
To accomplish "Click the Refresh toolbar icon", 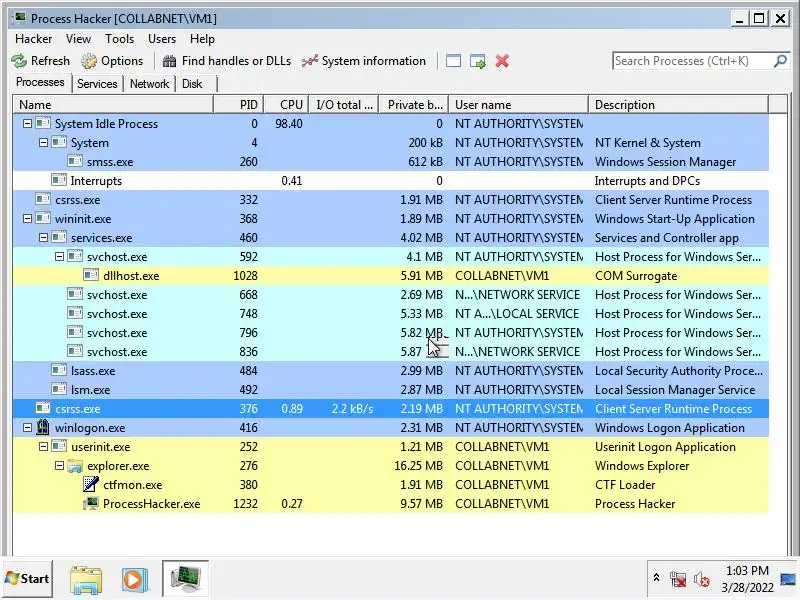I will click(19, 61).
